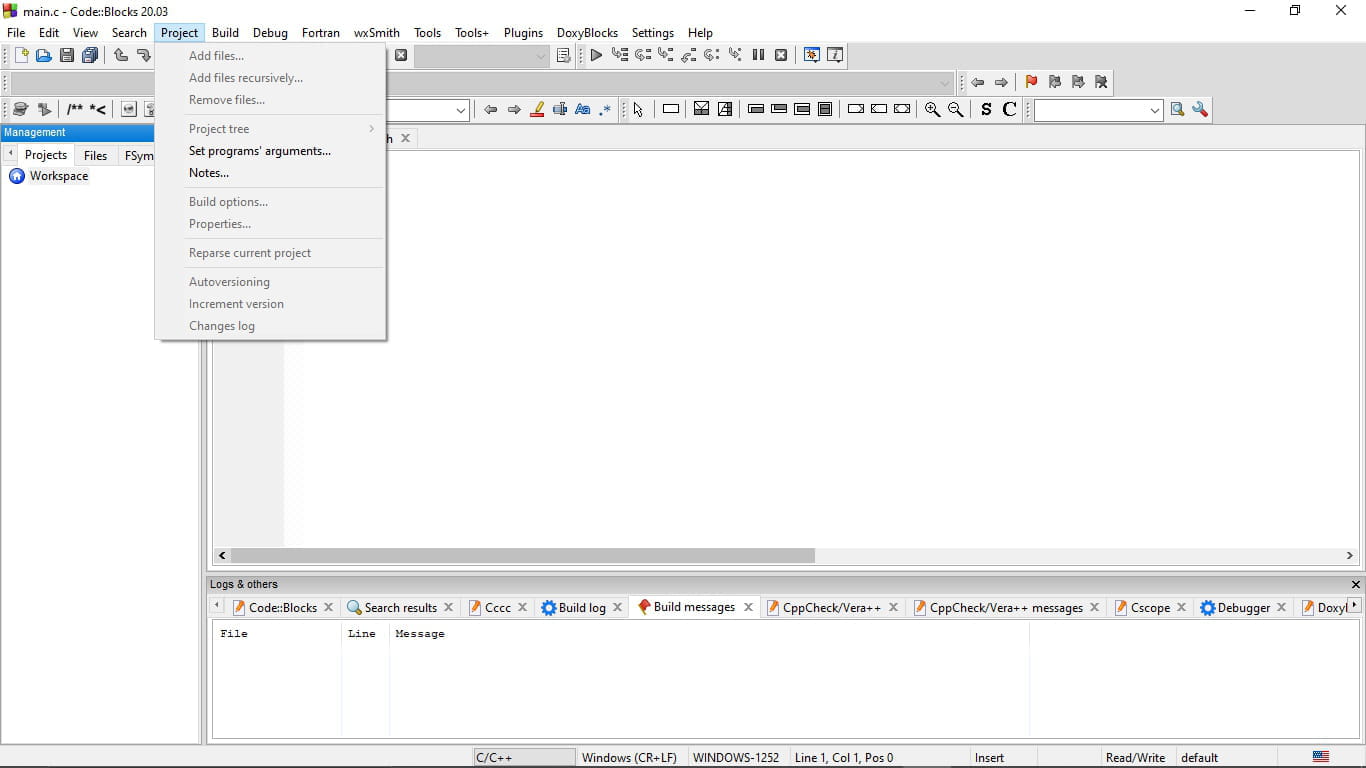This screenshot has height=768, width=1366.
Task: Open the File menu
Action: point(16,33)
